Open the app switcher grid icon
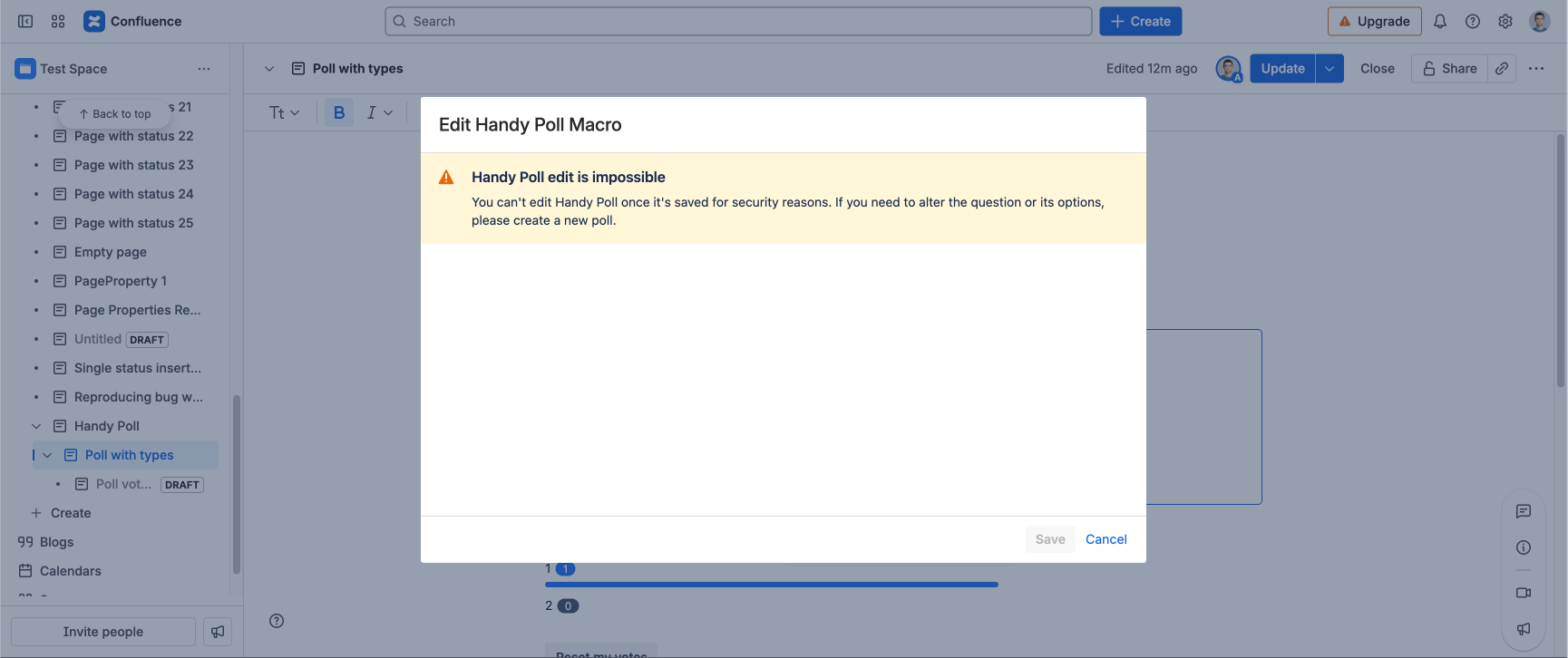This screenshot has height=658, width=1568. [x=58, y=21]
